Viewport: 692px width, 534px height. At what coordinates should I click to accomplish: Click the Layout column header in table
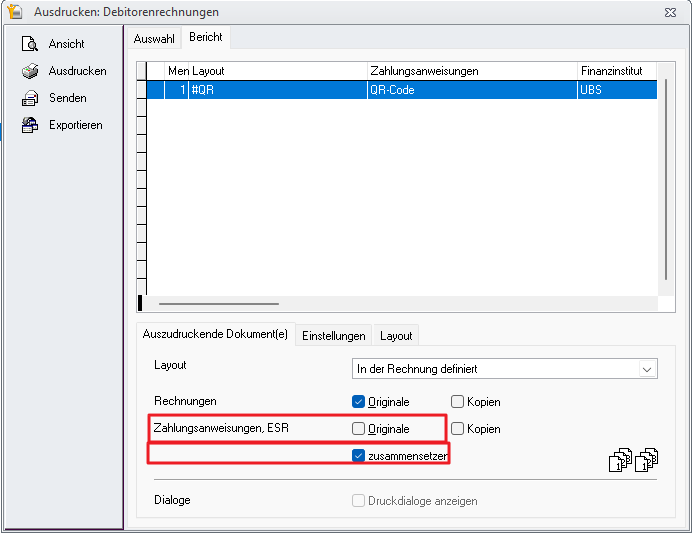tap(278, 71)
